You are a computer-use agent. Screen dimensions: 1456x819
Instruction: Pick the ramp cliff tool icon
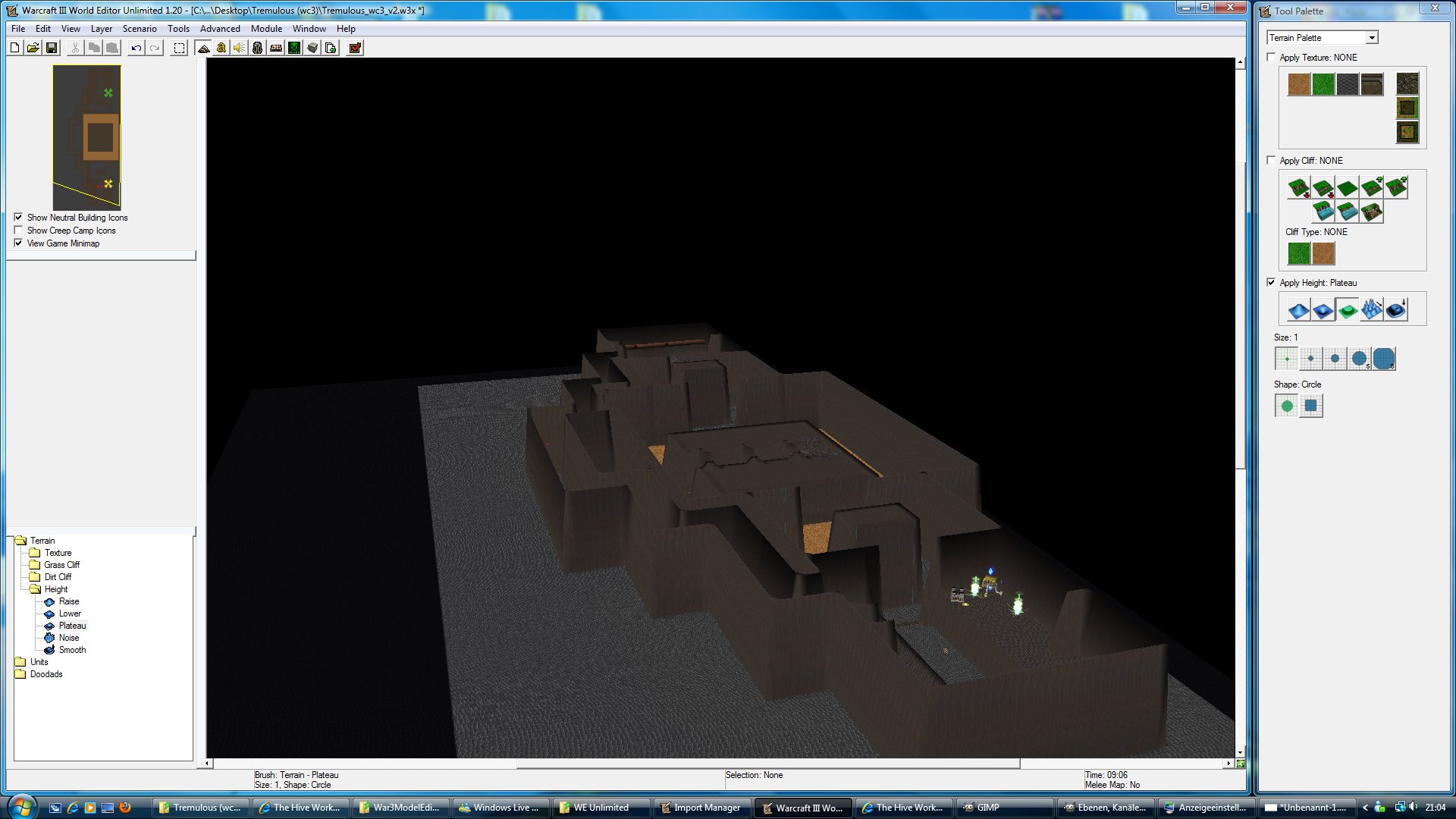[1371, 212]
